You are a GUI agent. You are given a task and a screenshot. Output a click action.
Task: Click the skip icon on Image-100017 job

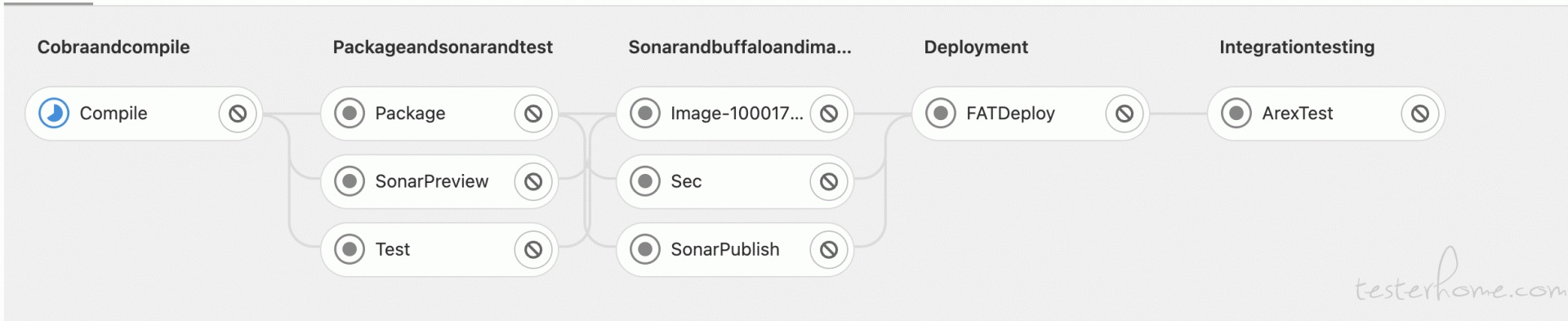(x=829, y=114)
